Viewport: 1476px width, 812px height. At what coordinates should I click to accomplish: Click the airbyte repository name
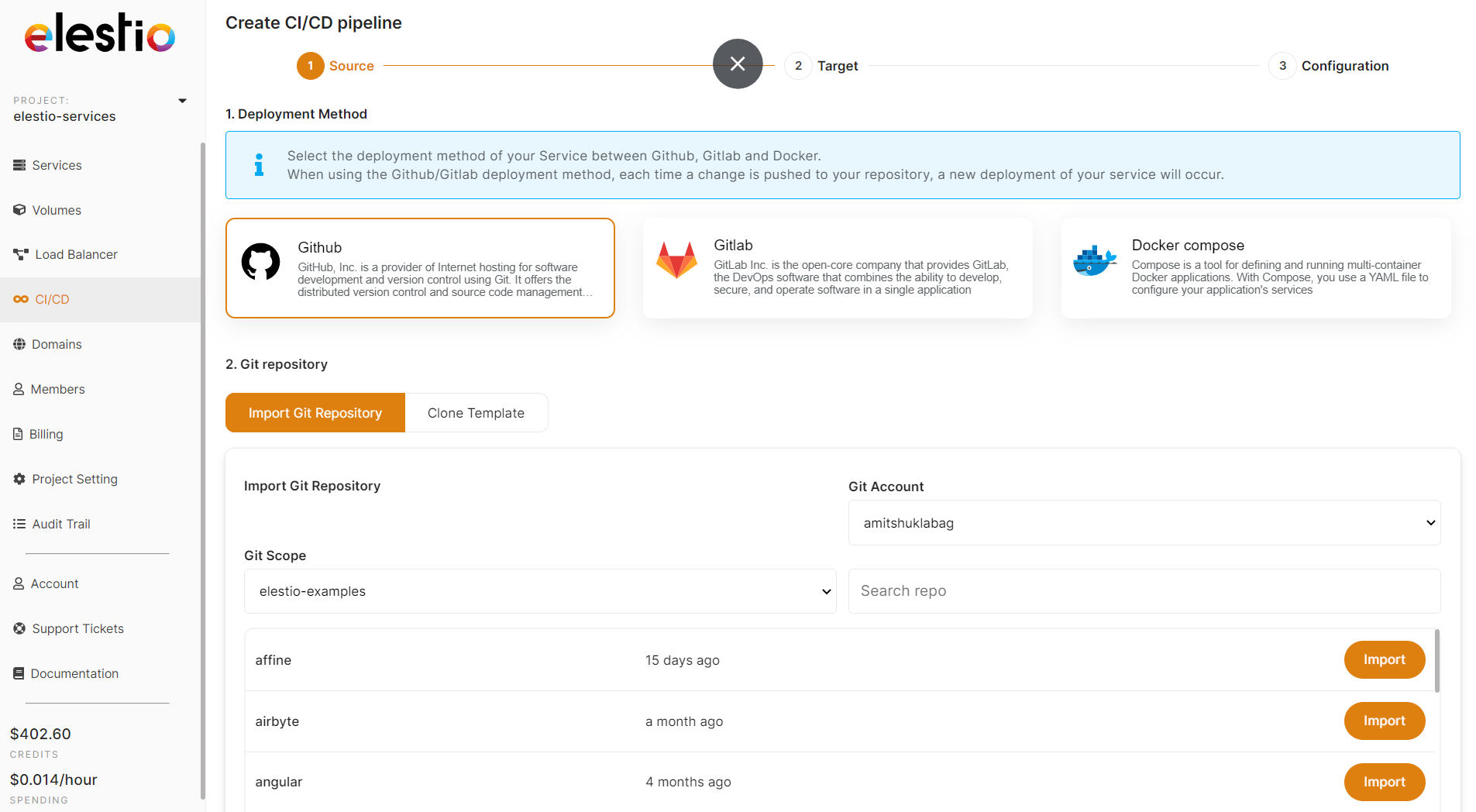click(x=277, y=721)
